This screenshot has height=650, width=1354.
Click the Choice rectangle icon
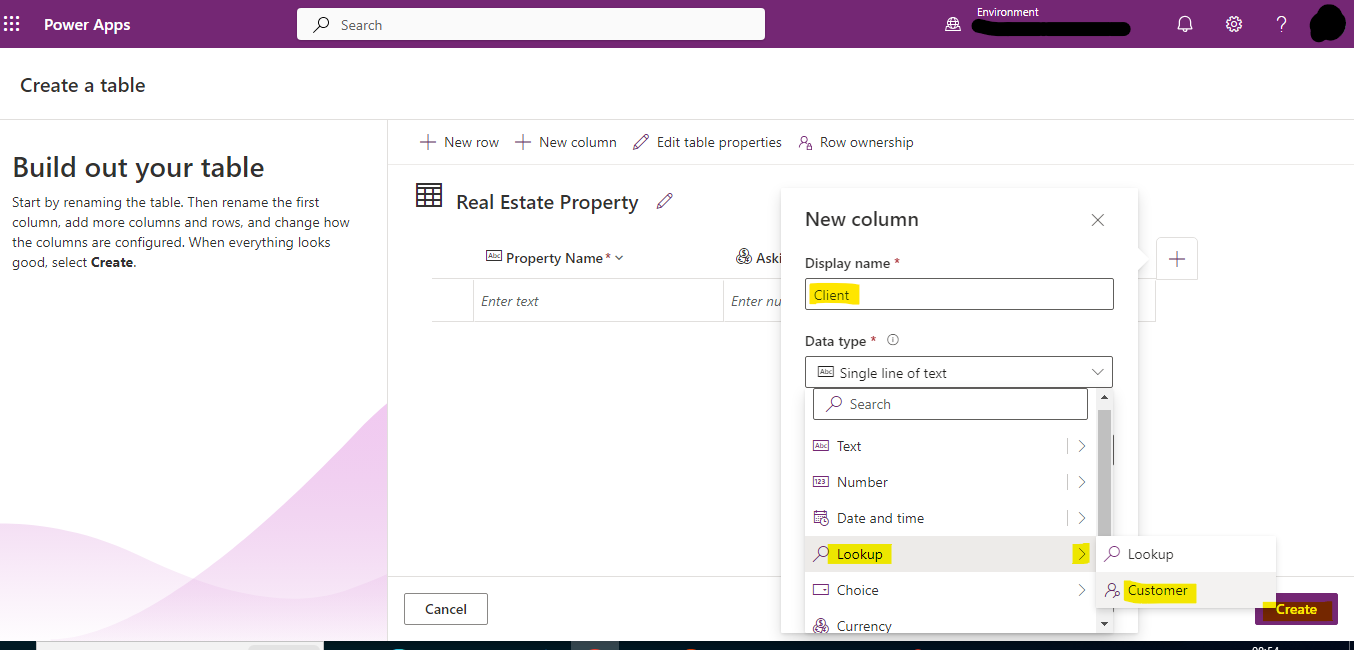(x=821, y=590)
